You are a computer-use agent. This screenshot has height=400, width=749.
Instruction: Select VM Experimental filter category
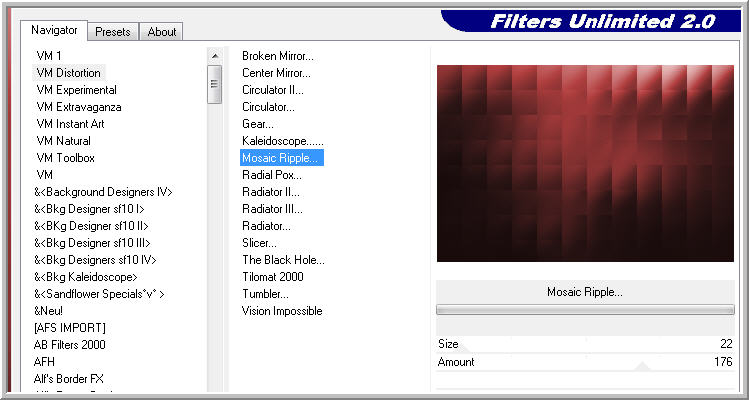point(76,90)
